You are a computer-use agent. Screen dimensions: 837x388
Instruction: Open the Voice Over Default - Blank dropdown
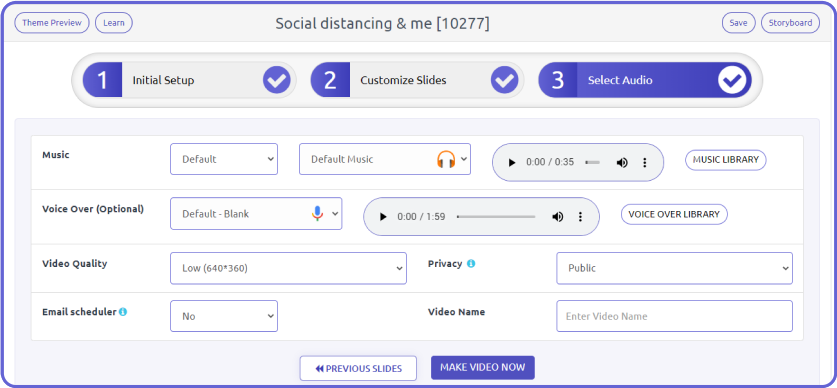click(256, 214)
